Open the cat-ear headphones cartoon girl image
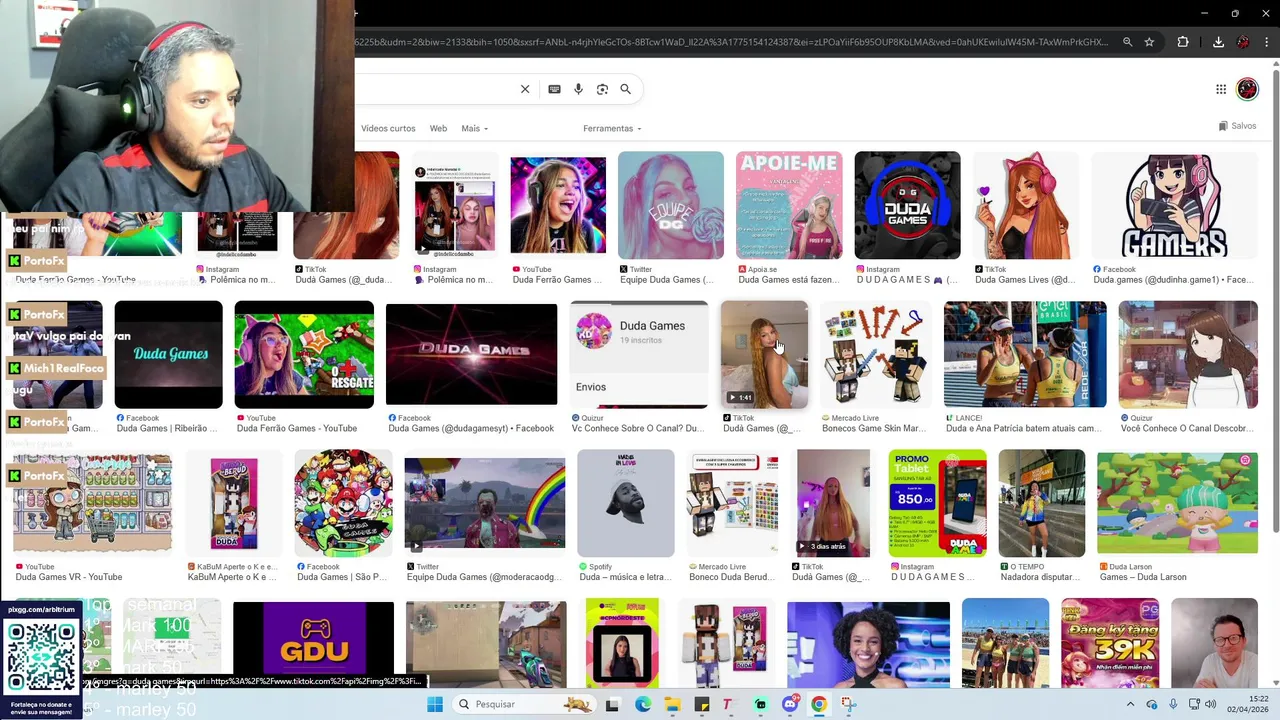1280x720 pixels. [1025, 205]
